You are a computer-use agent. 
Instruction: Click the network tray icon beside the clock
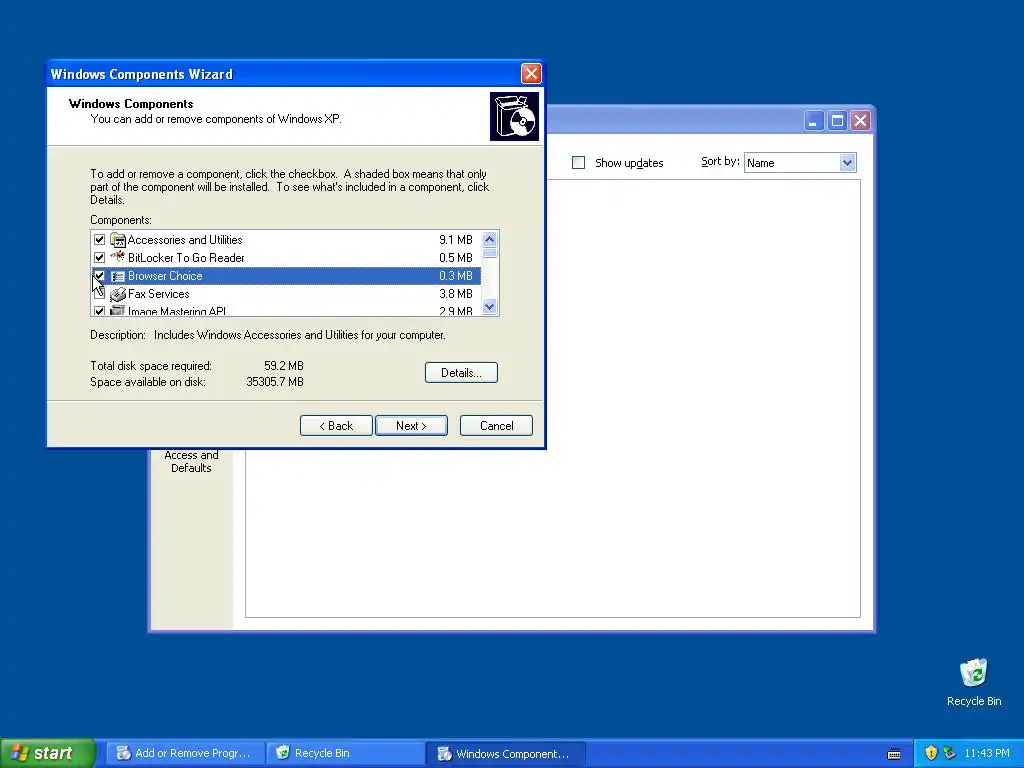point(950,753)
